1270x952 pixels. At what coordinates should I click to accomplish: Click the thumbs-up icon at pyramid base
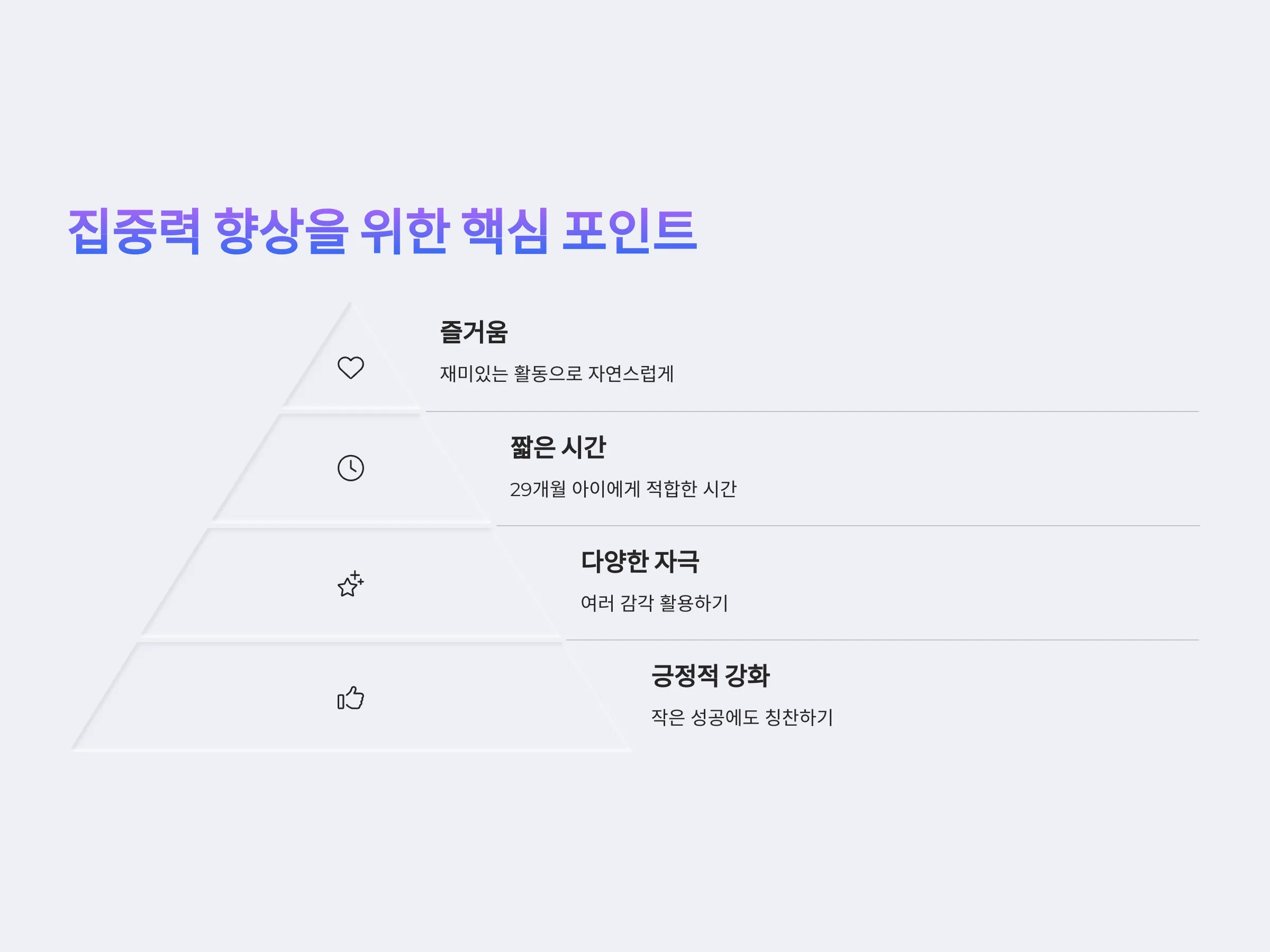click(x=350, y=697)
